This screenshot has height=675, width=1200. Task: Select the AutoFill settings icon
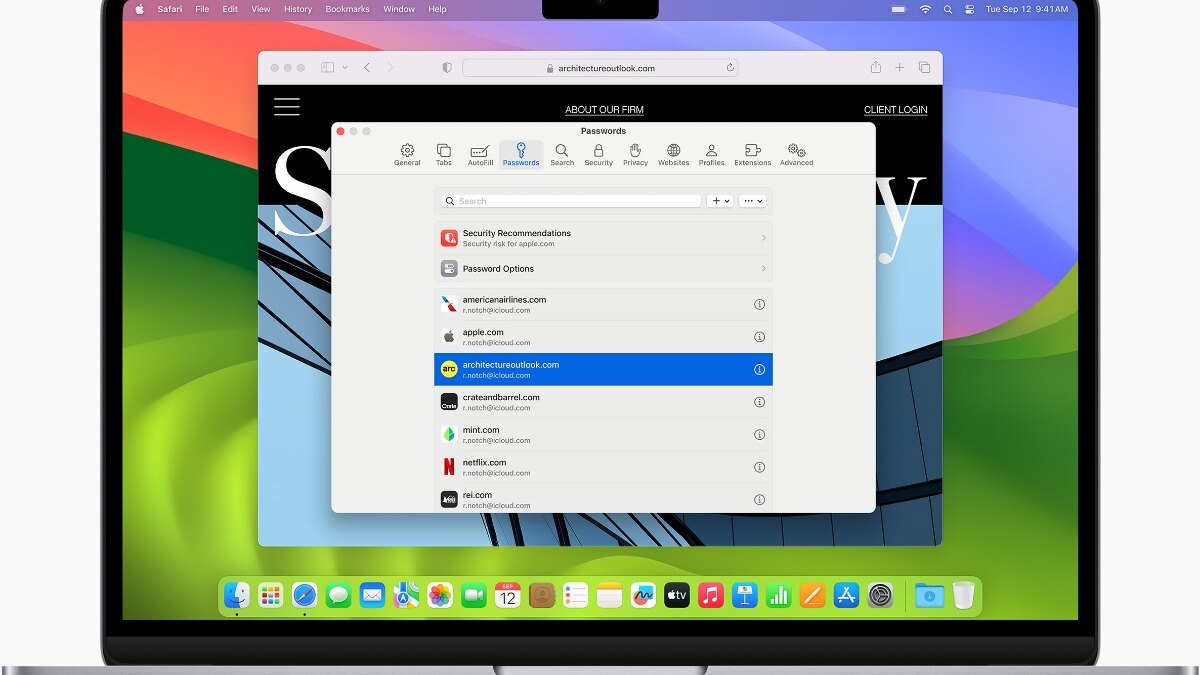[x=480, y=154]
